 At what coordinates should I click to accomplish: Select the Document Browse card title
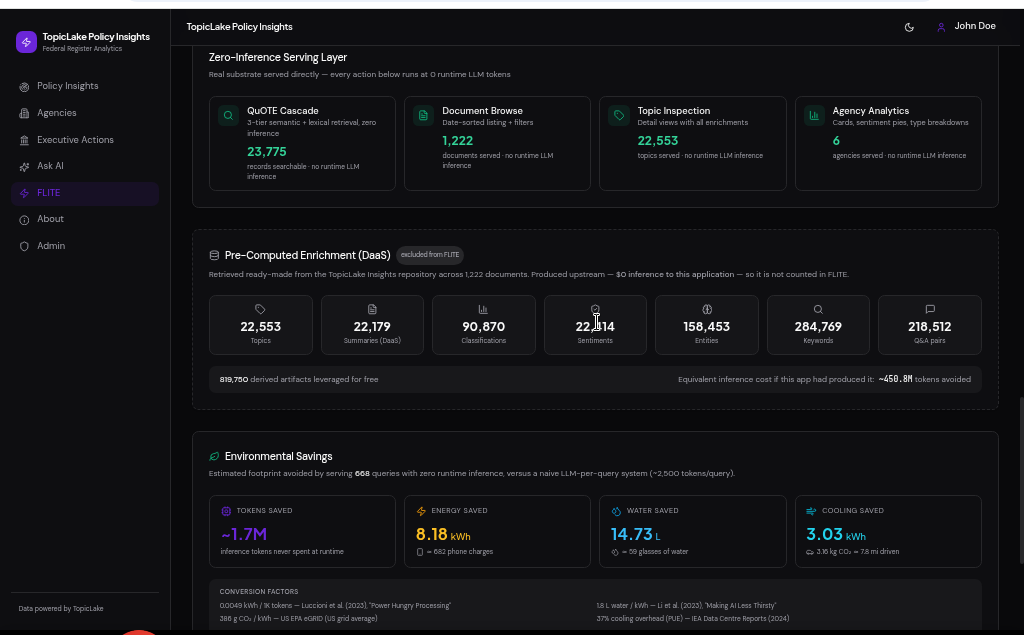tap(482, 111)
